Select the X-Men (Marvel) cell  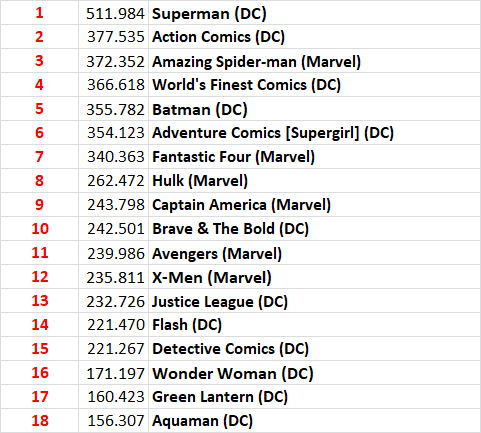(x=314, y=277)
